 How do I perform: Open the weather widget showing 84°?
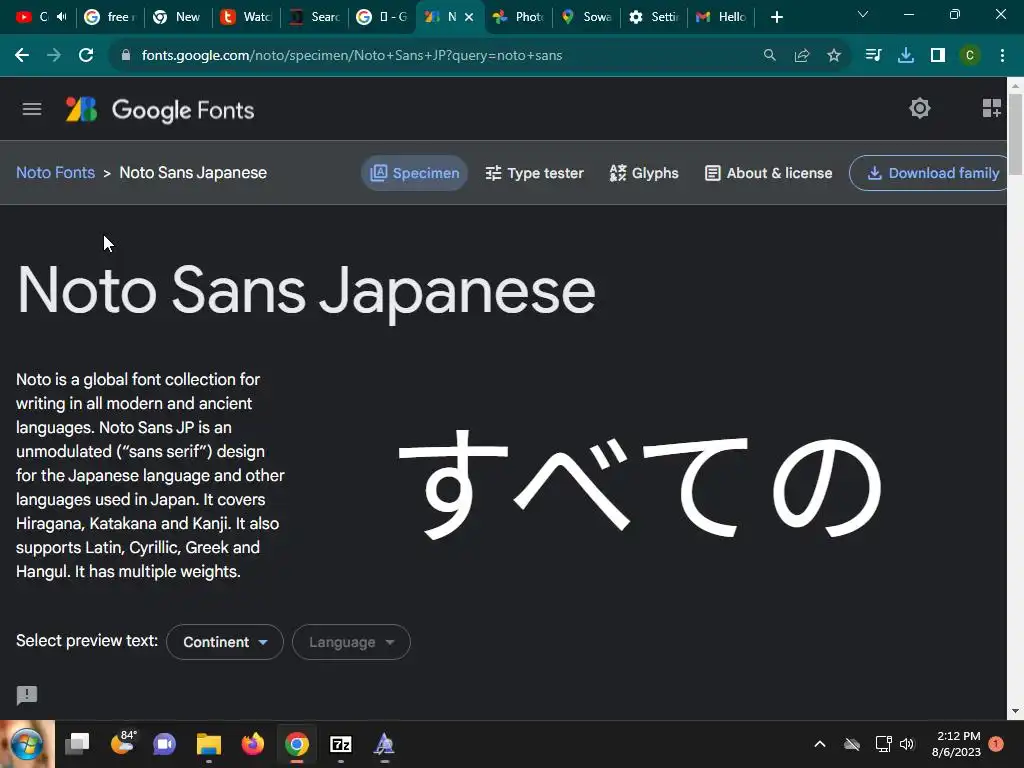tap(123, 743)
